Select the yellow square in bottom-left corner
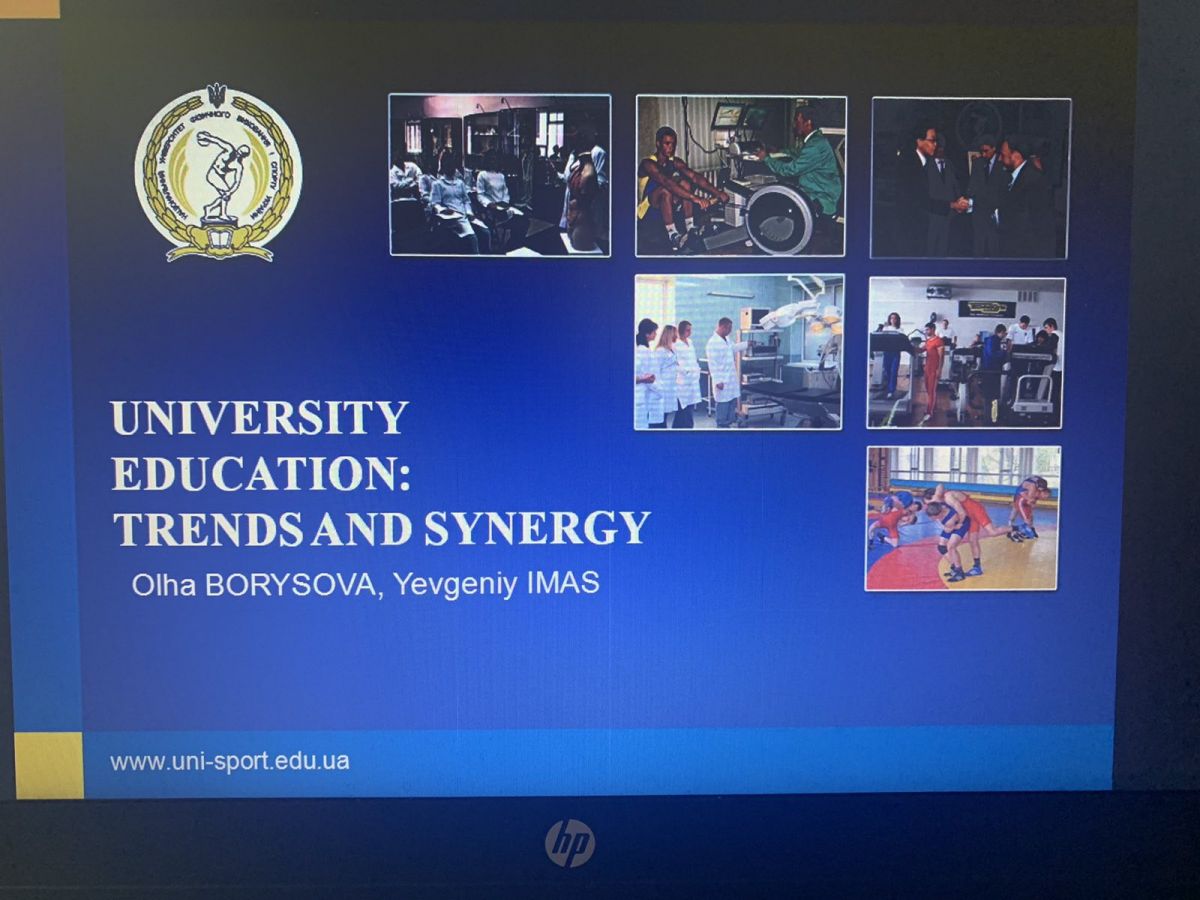Screen dimensions: 1200x900 [49, 765]
